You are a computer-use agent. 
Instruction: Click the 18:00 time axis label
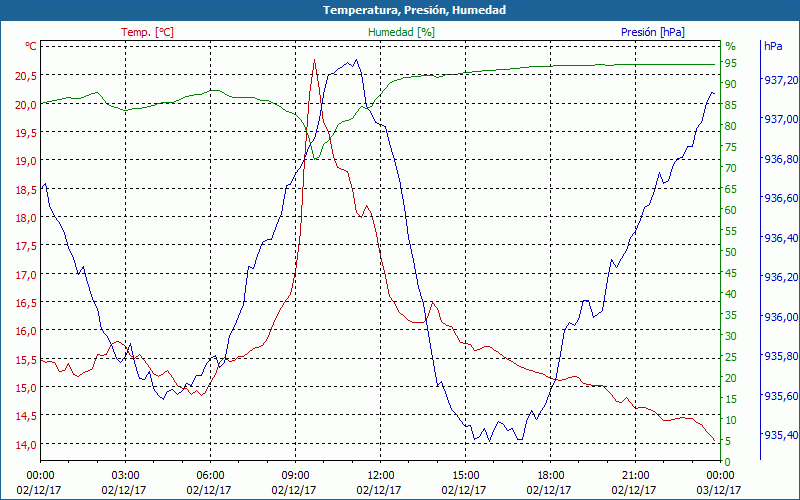pos(551,476)
